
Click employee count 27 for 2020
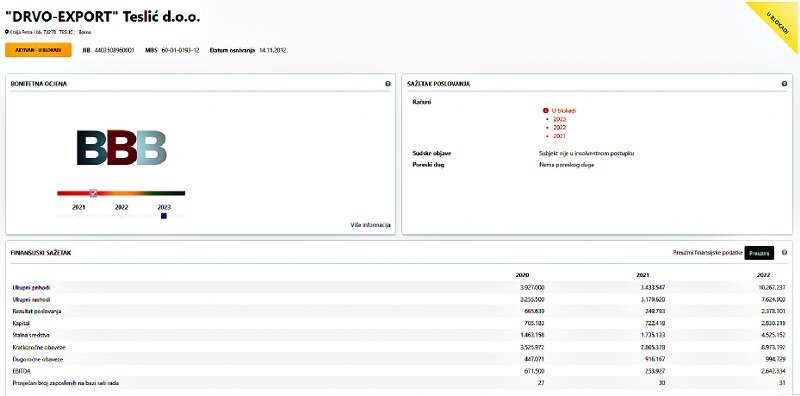(541, 383)
